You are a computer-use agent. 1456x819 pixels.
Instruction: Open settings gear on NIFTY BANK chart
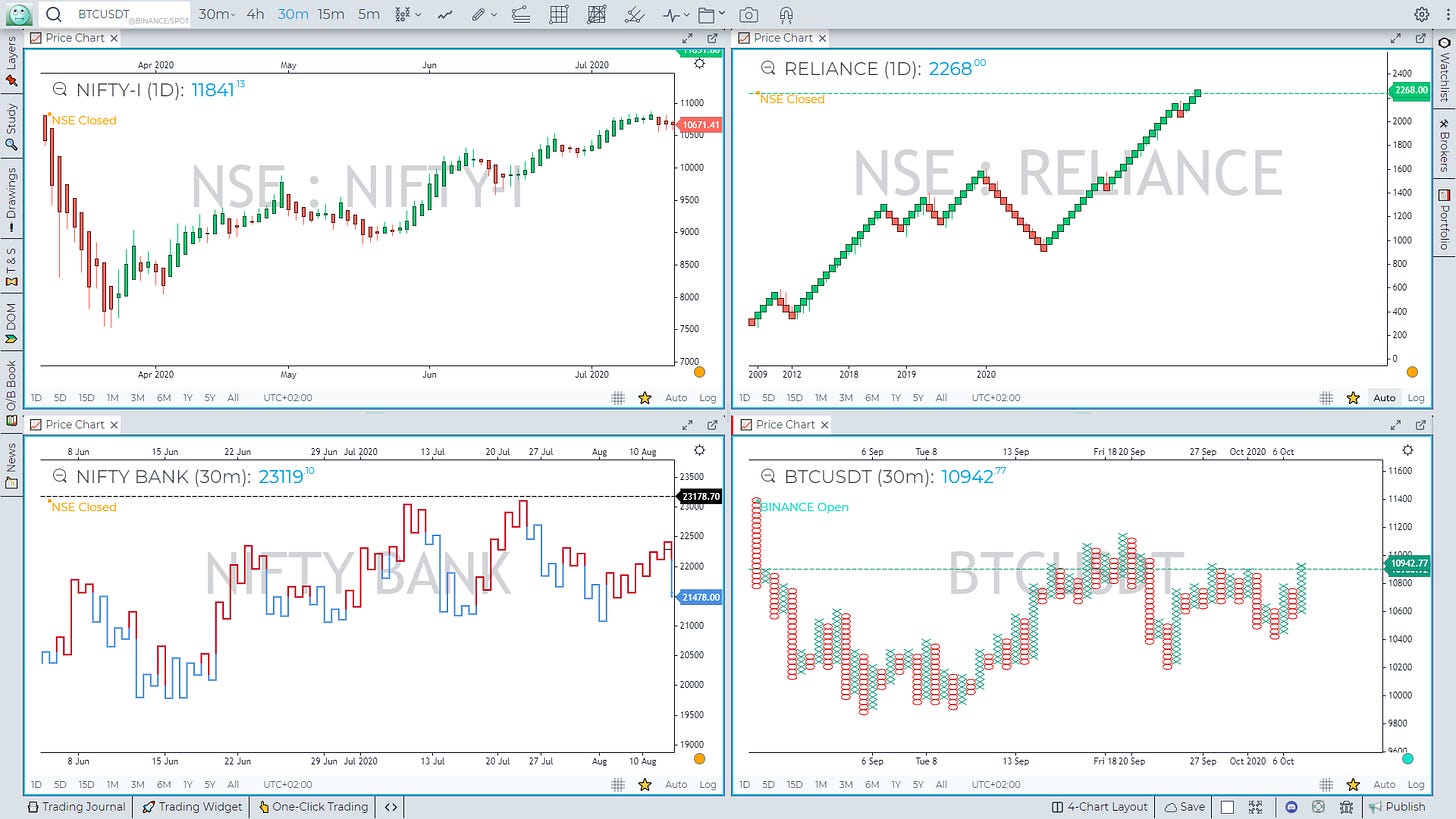pos(699,450)
